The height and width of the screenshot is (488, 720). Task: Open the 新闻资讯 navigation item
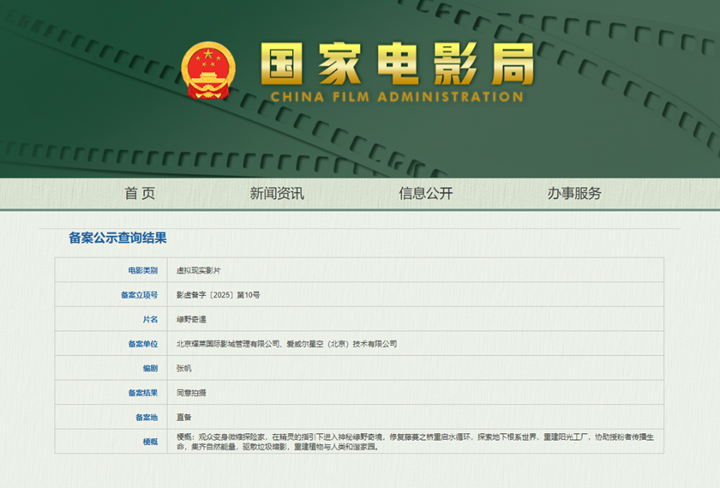(277, 193)
